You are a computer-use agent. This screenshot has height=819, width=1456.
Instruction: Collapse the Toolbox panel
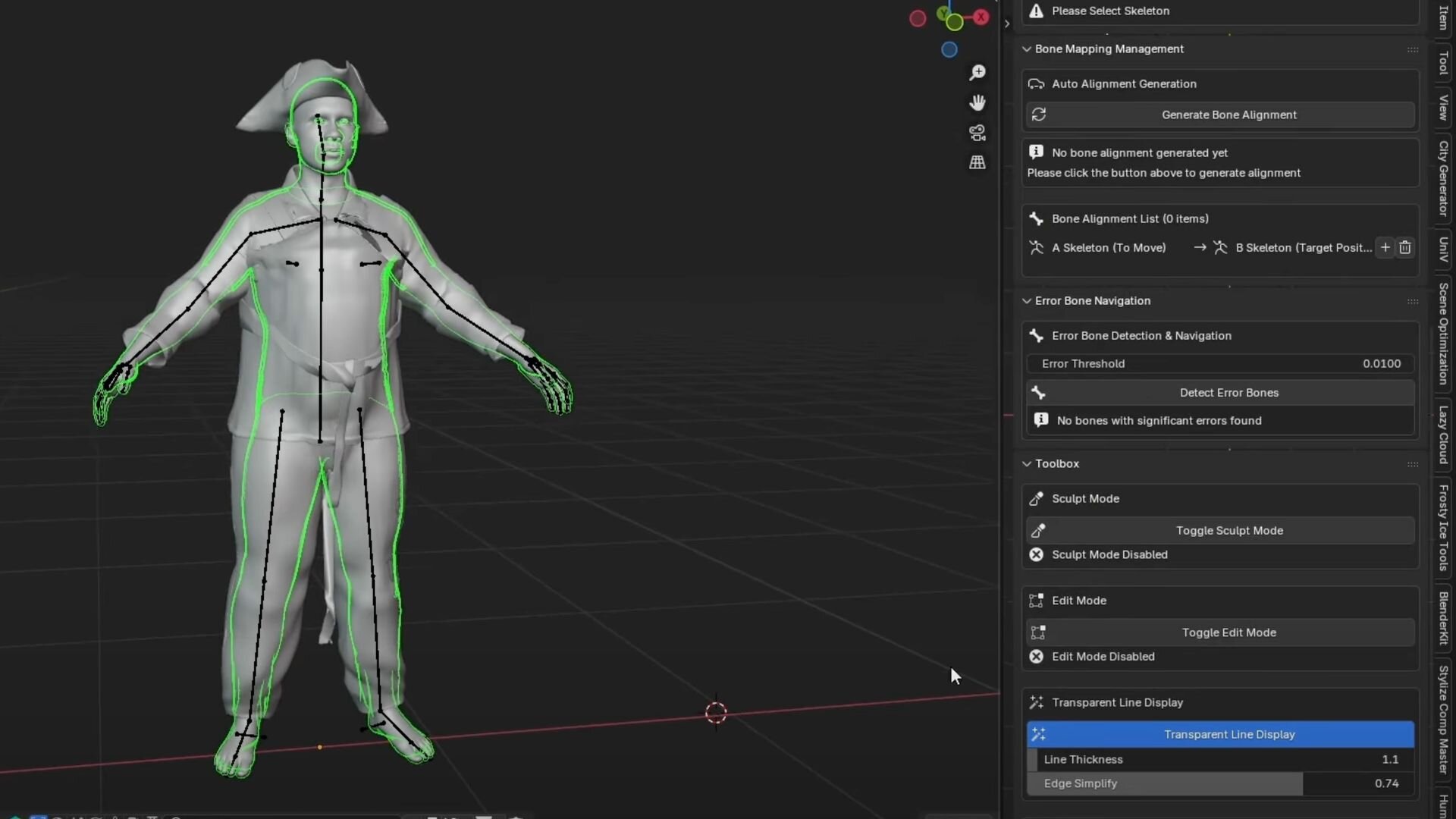point(1027,463)
